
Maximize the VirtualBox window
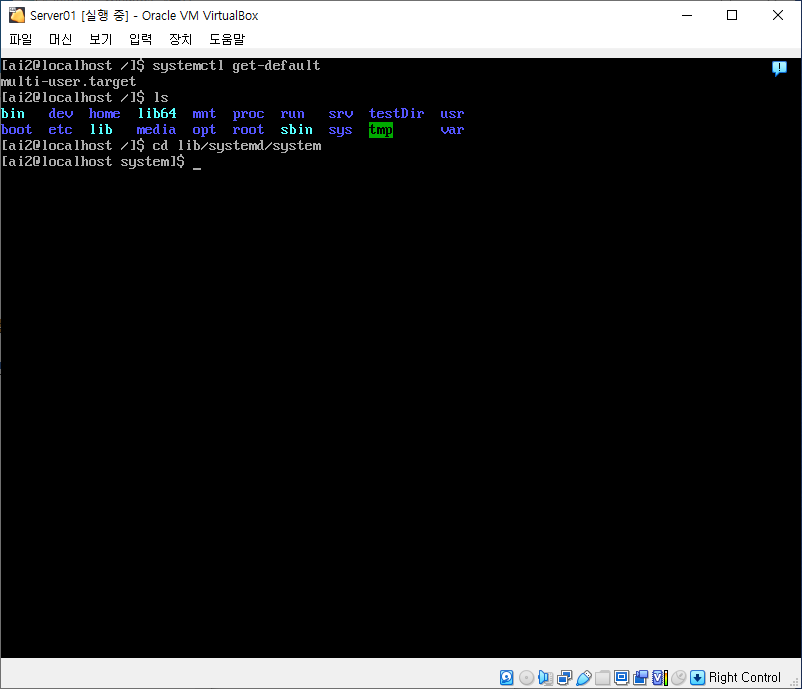(732, 15)
